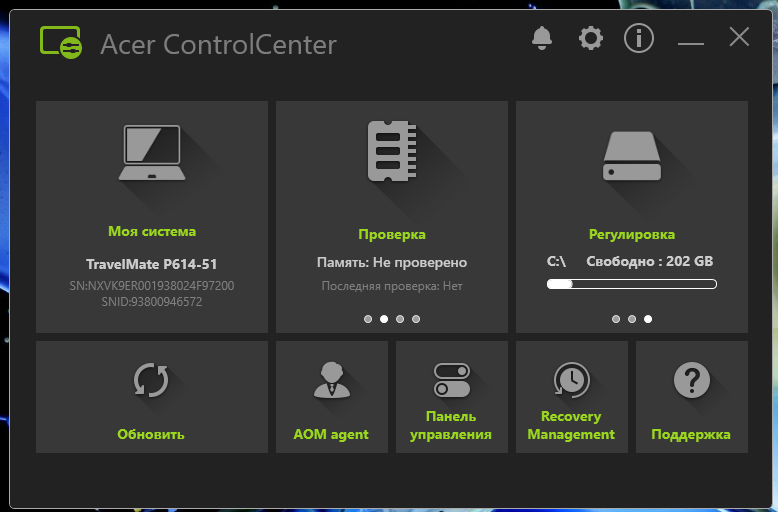Click the Acer ControlCenter logo icon
The width and height of the screenshot is (778, 512).
tap(61, 43)
